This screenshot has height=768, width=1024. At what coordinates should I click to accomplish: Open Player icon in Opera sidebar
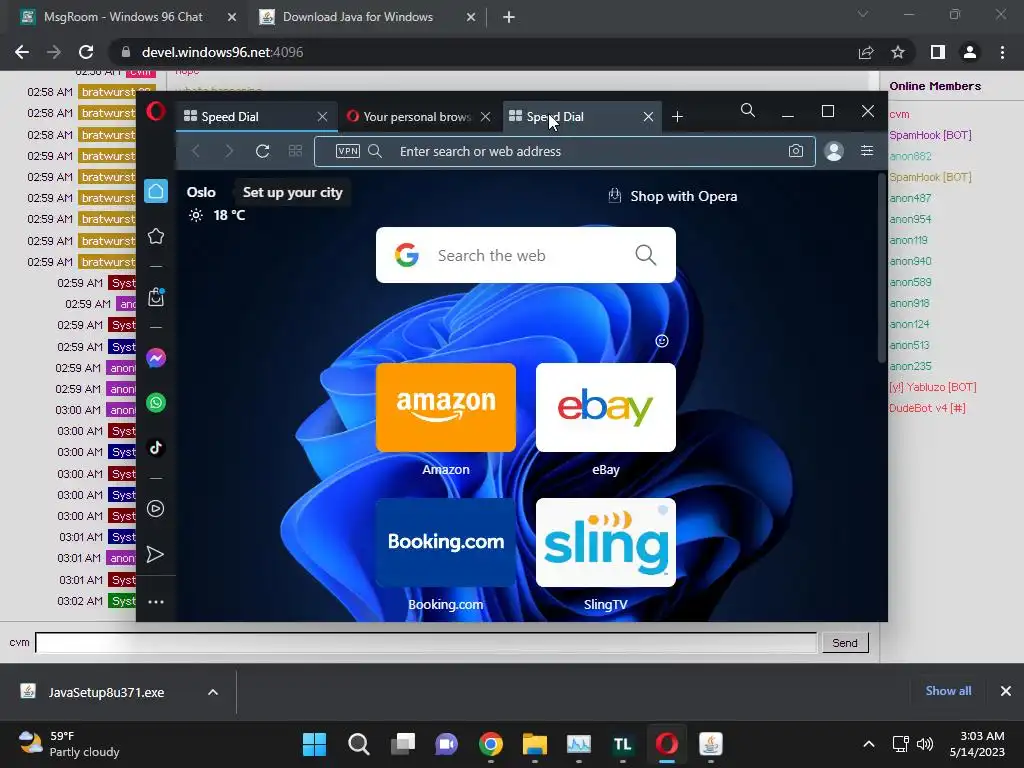click(155, 509)
